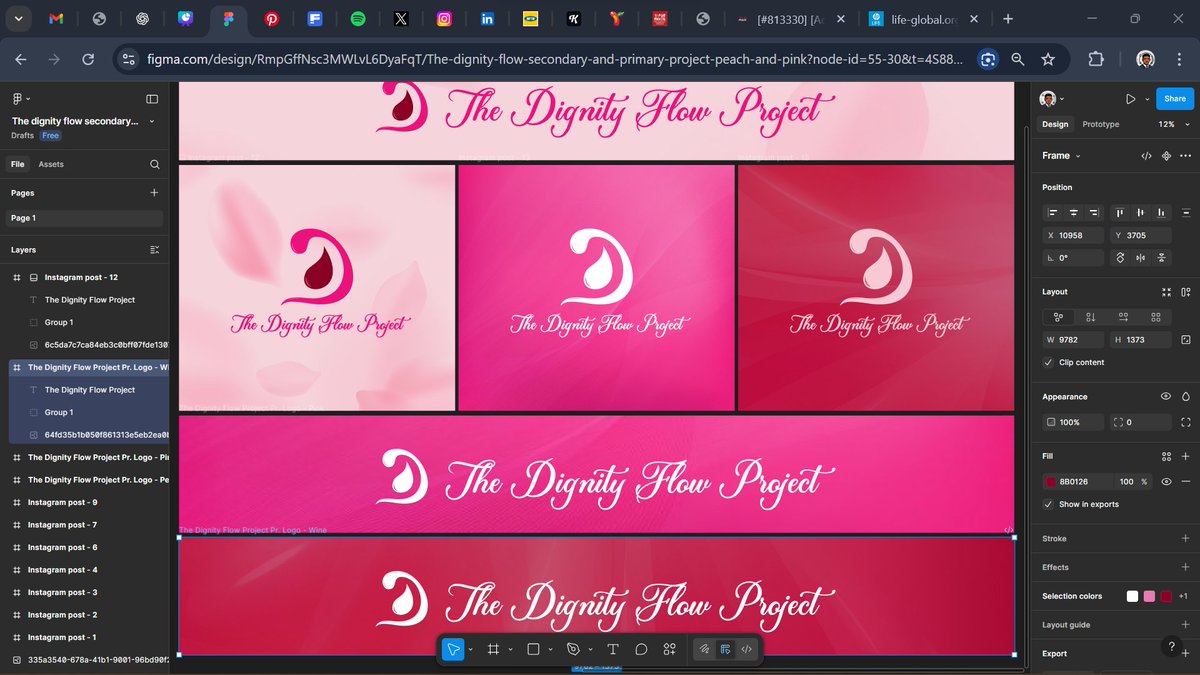
Task: Add a new page with plus icon
Action: [154, 193]
